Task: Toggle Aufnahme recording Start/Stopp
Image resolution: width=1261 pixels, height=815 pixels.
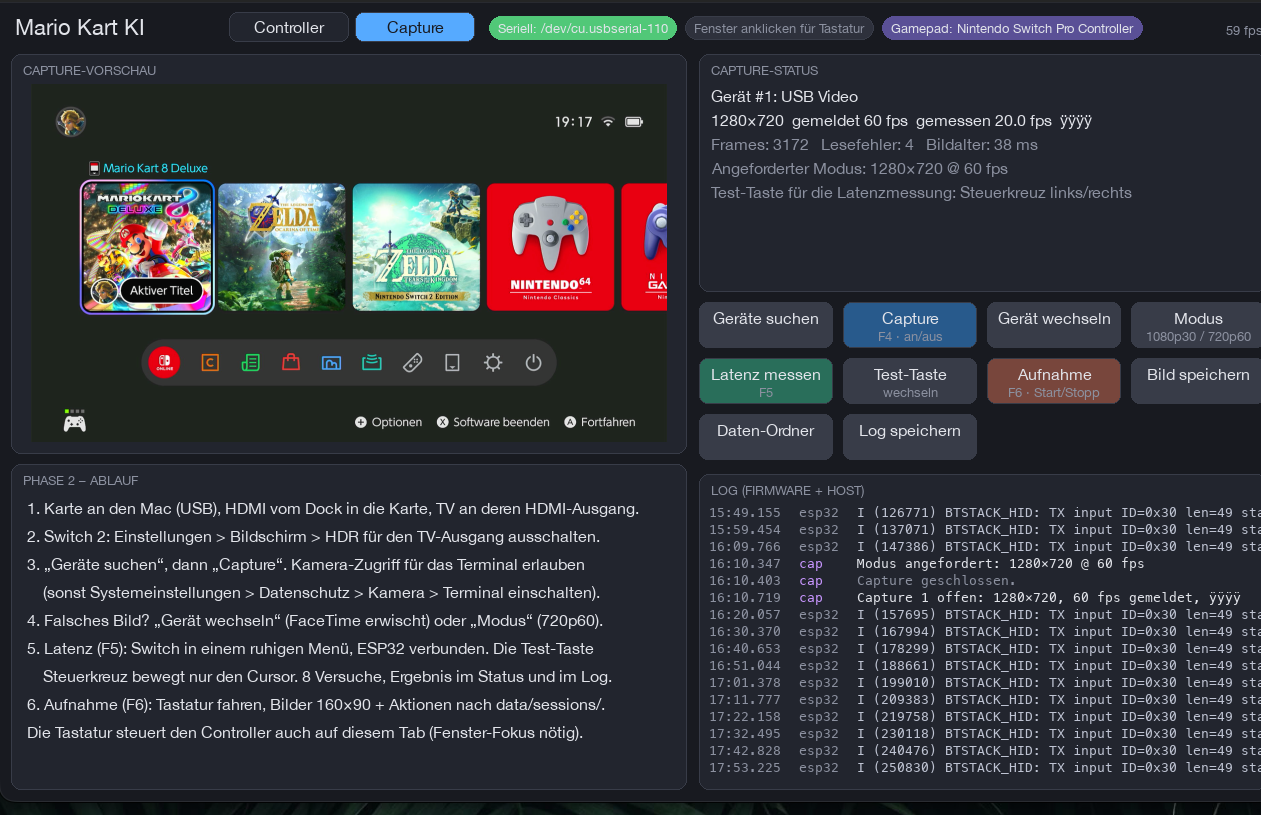Action: [1054, 382]
